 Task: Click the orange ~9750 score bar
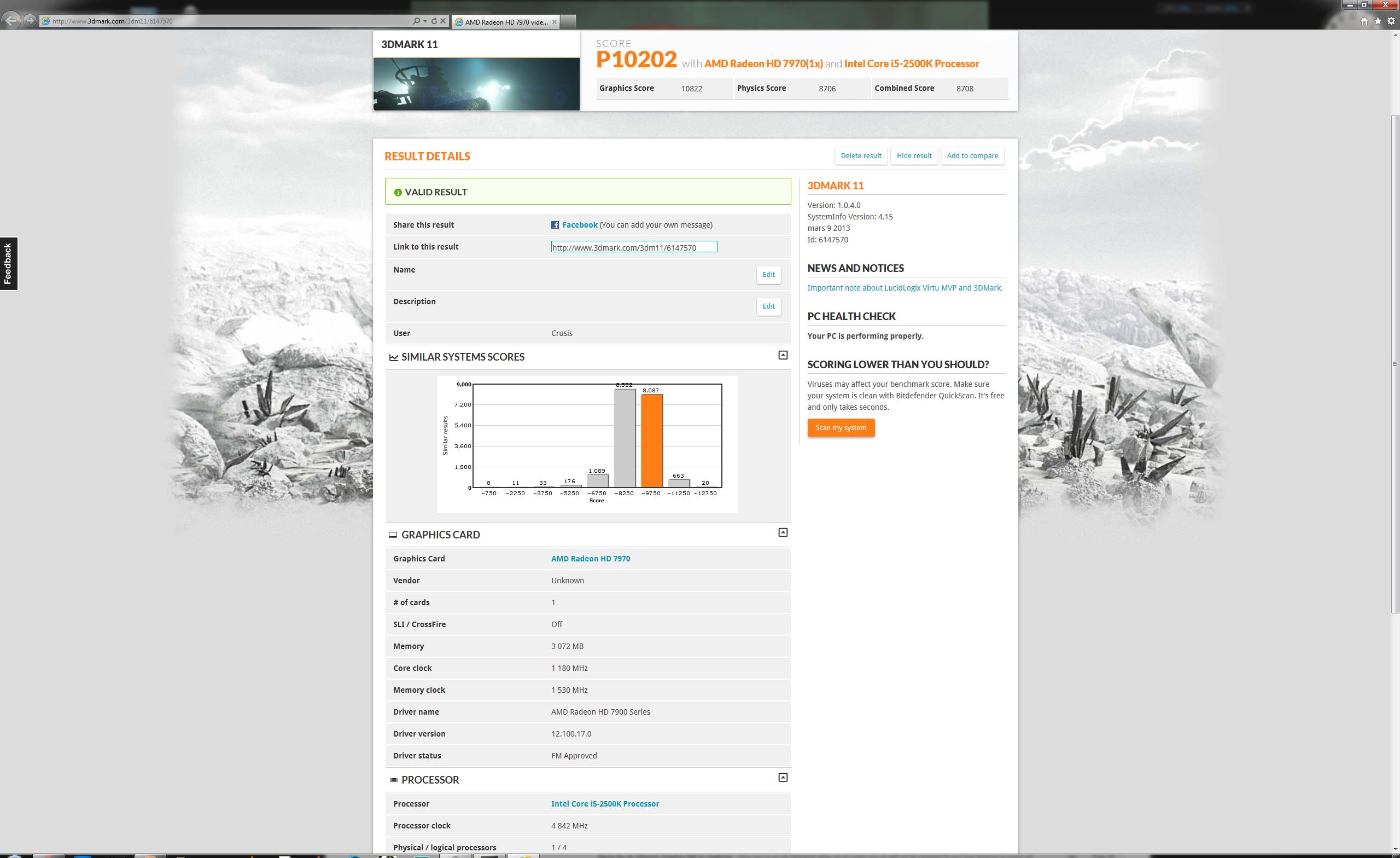(651, 440)
